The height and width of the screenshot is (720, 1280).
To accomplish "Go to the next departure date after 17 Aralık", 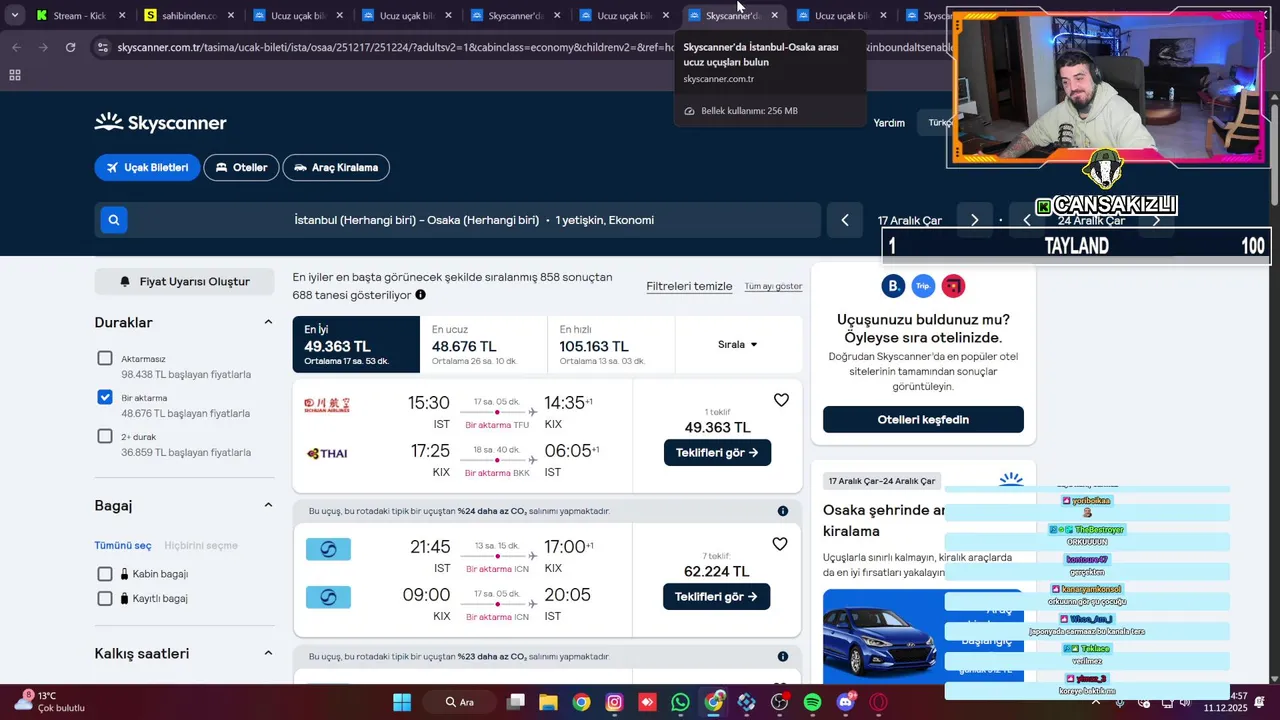I will point(975,220).
